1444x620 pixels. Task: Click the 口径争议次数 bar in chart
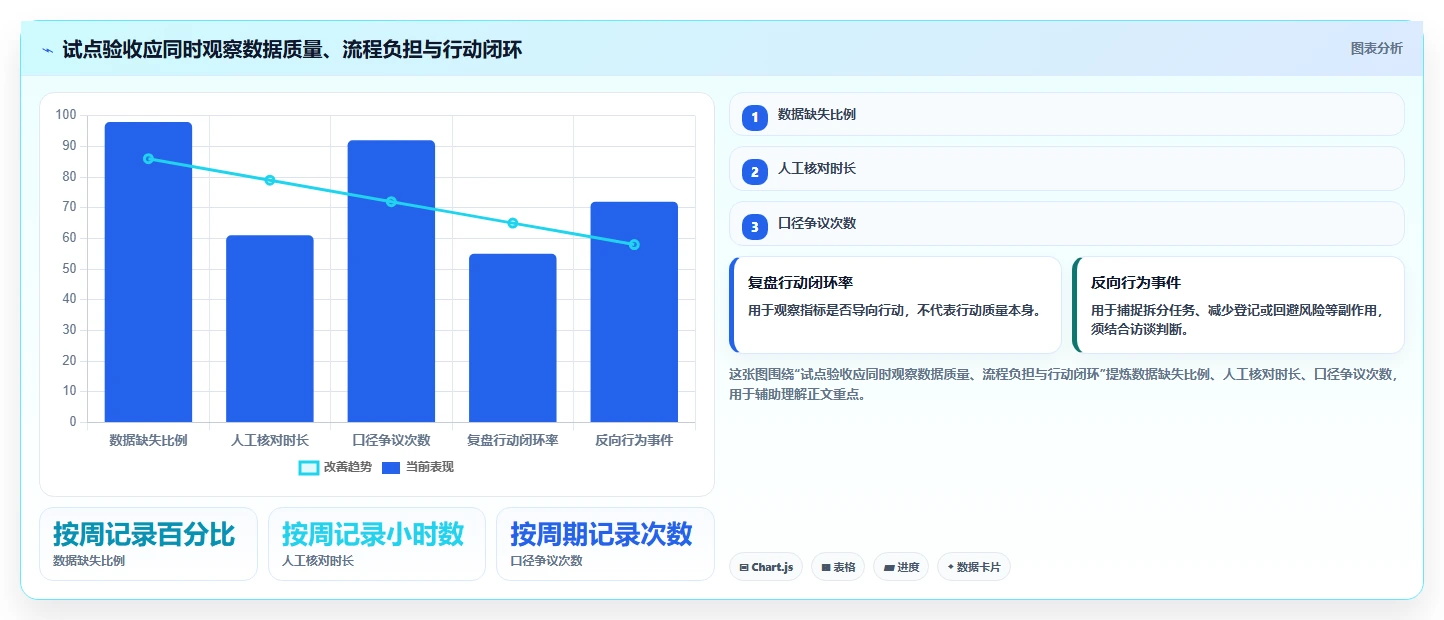[x=391, y=281]
